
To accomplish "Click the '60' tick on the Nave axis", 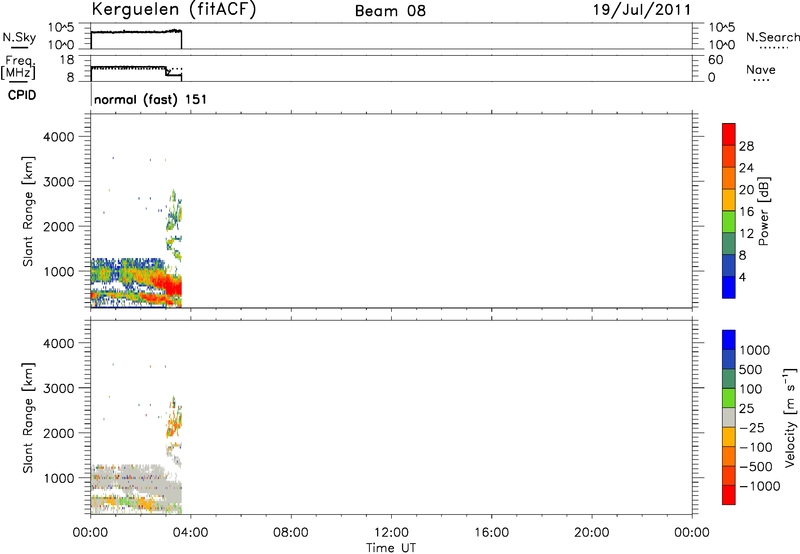I will [x=715, y=60].
